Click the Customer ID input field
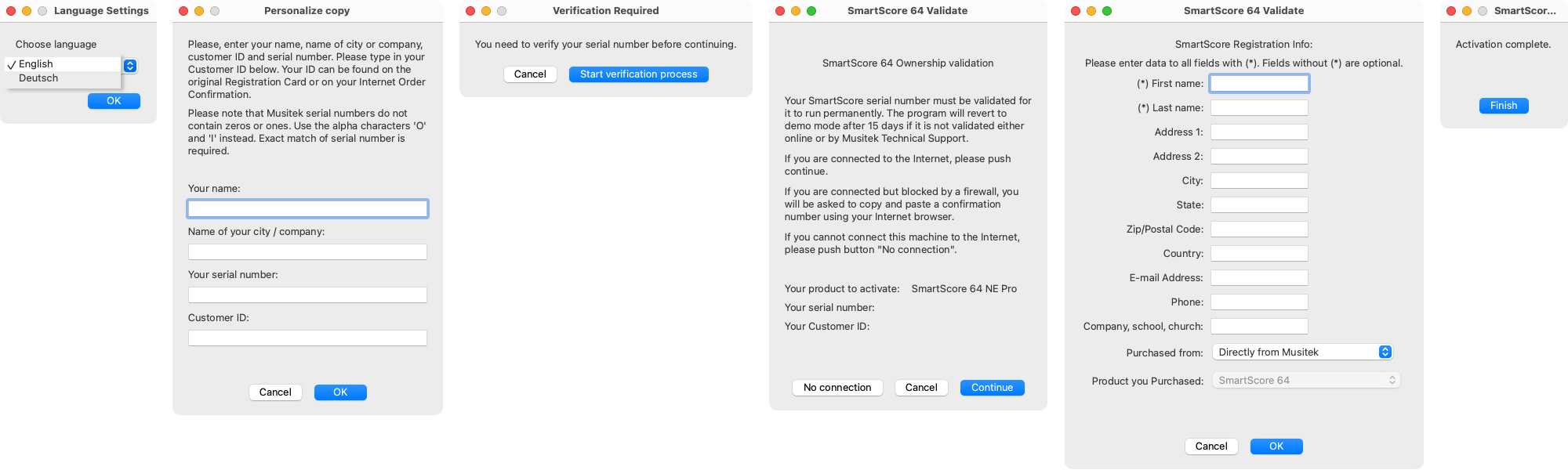 pyautogui.click(x=307, y=338)
